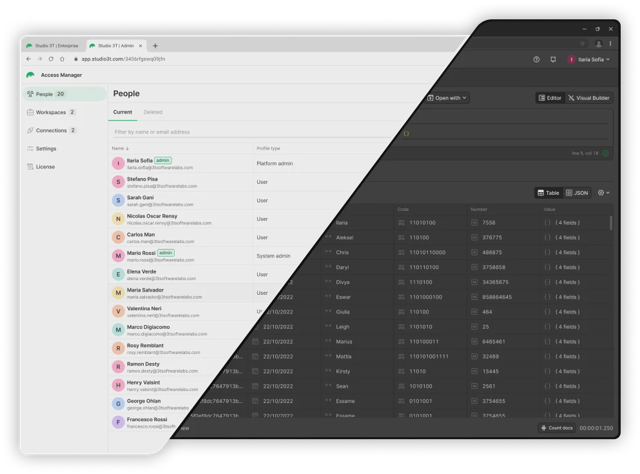
Task: Close the Studio 3T Admin tab
Action: tap(140, 46)
